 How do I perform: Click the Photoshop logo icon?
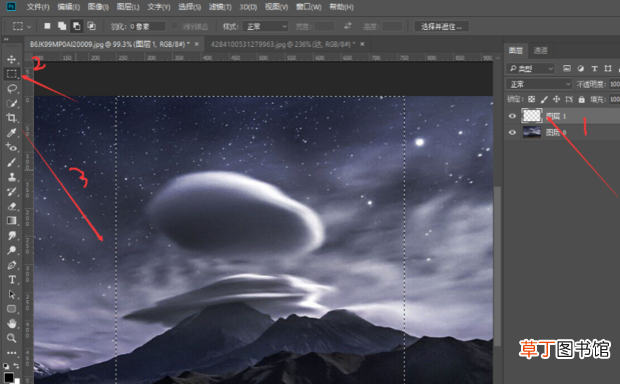(11, 7)
